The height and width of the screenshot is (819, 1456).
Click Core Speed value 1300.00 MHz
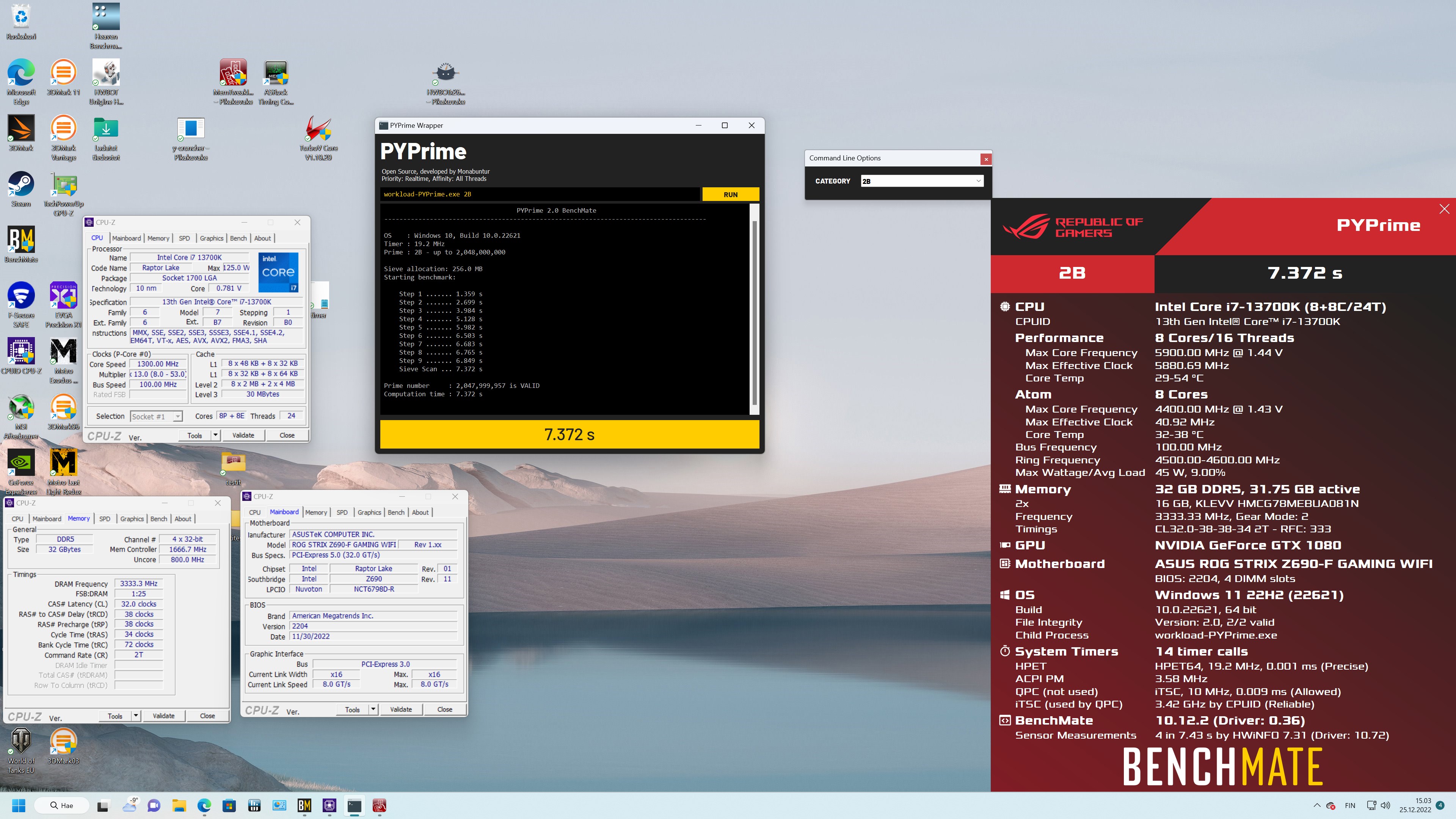tap(158, 364)
